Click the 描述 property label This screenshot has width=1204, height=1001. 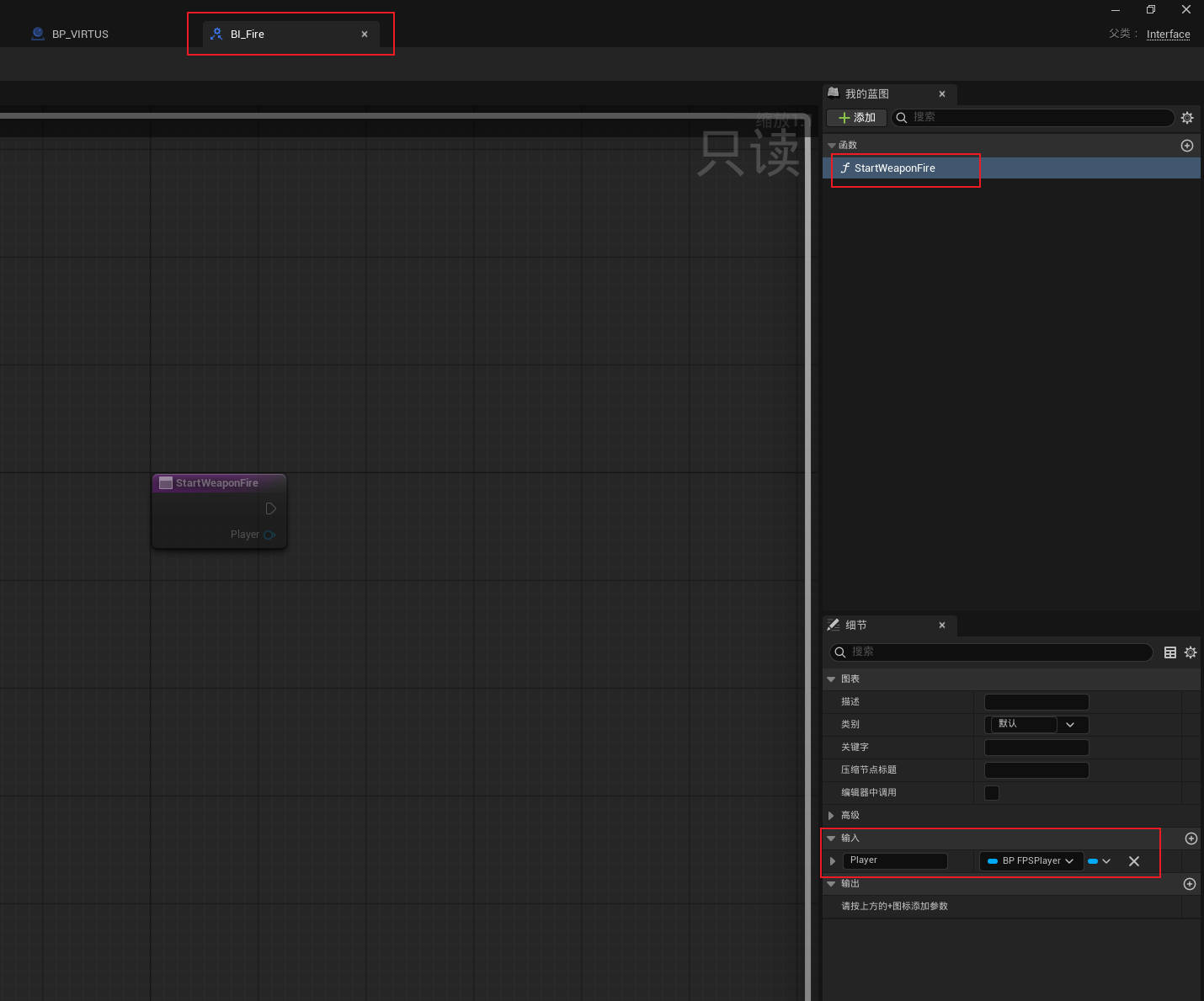pos(850,702)
